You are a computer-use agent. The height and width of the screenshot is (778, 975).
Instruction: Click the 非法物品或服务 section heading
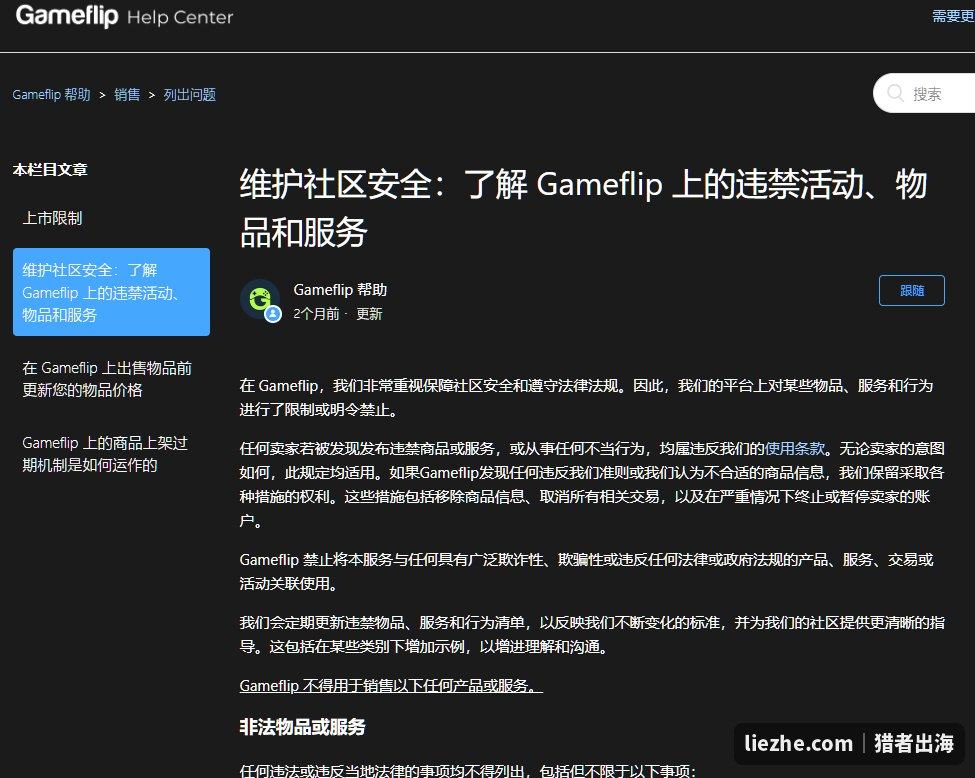point(302,726)
